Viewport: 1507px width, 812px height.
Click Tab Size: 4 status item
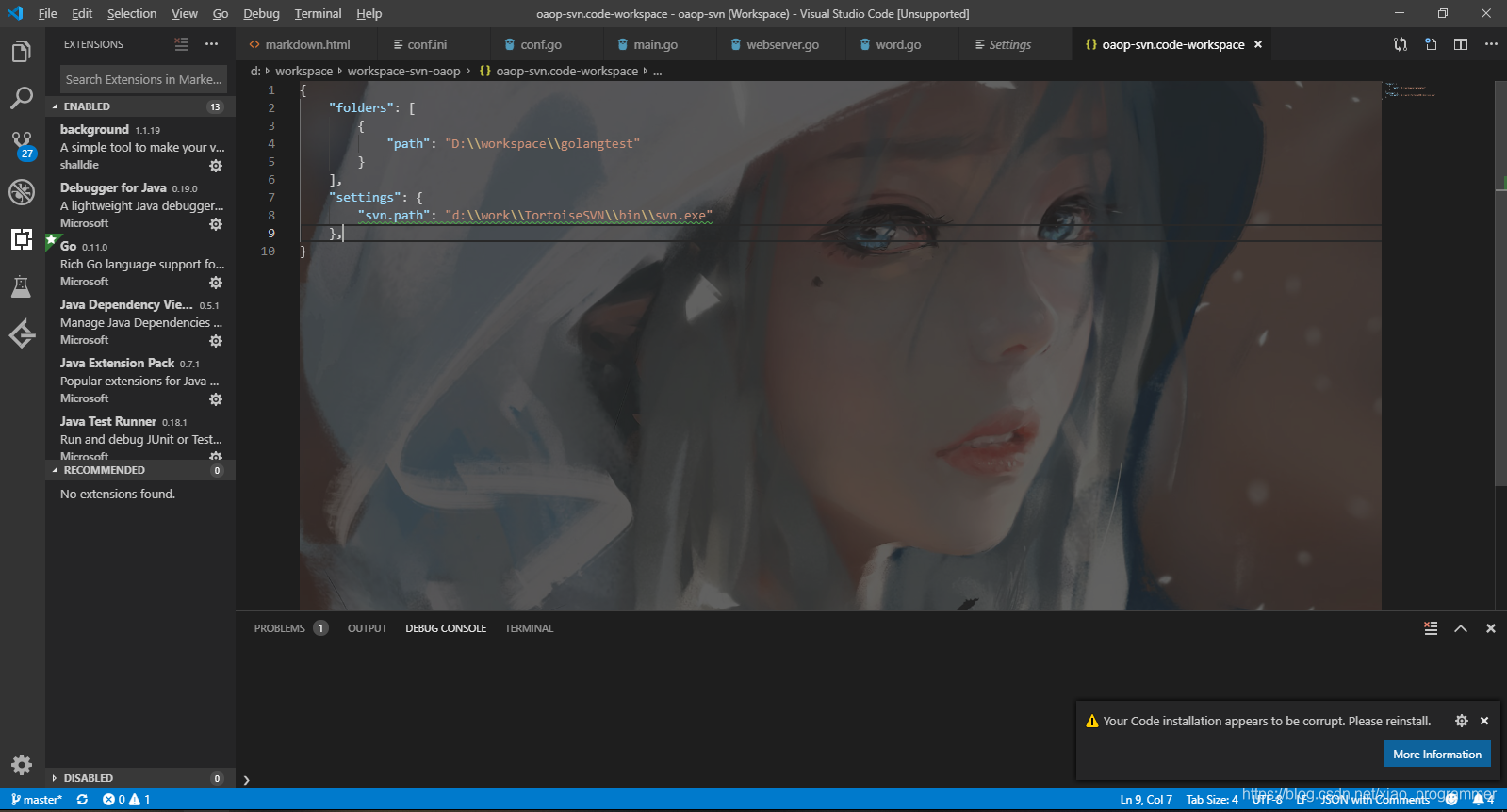[x=1212, y=800]
